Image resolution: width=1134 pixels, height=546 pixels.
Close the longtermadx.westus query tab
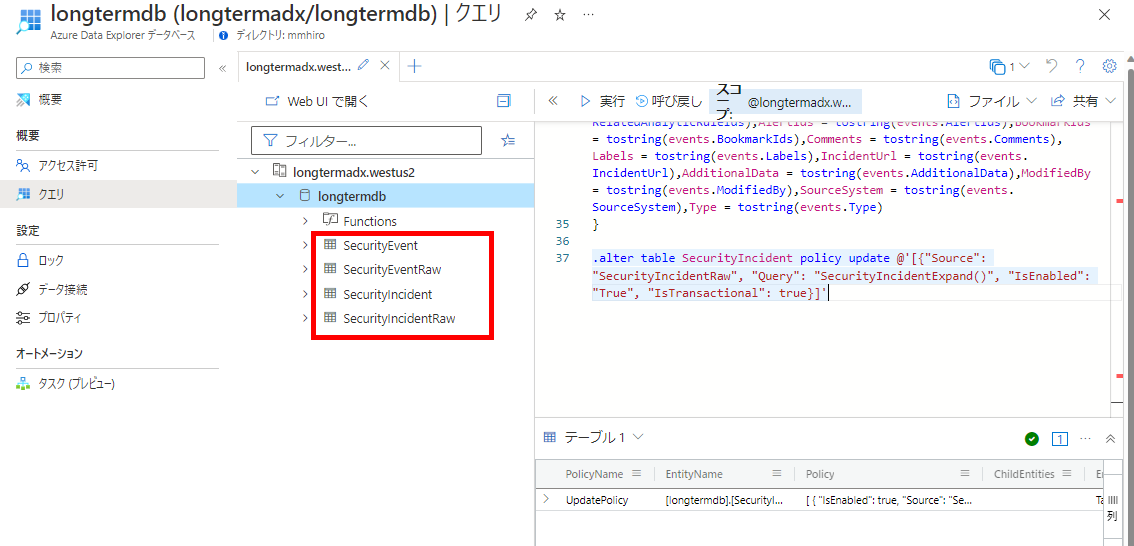pos(385,66)
